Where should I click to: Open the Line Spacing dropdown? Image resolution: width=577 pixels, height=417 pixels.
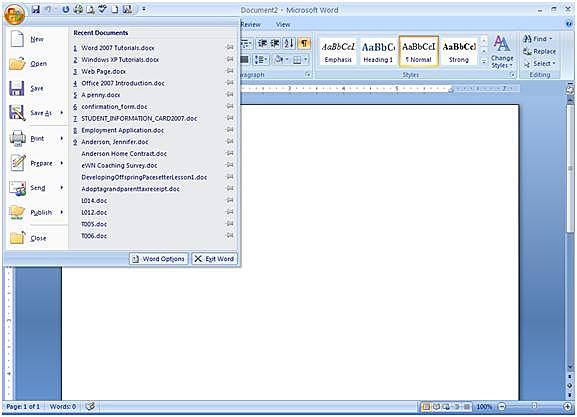tap(261, 60)
